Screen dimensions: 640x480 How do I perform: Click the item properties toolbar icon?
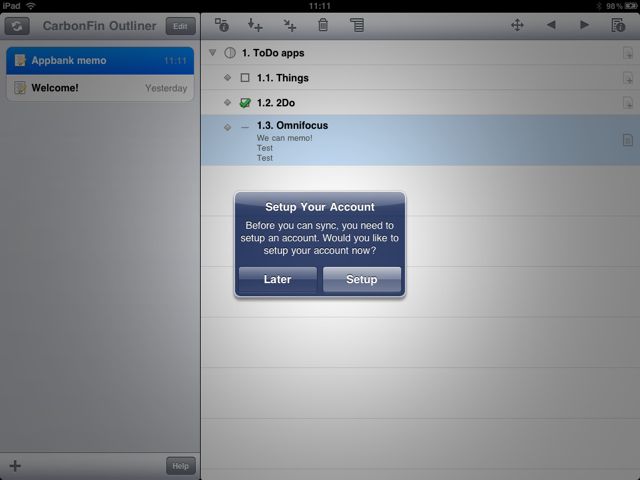[222, 25]
